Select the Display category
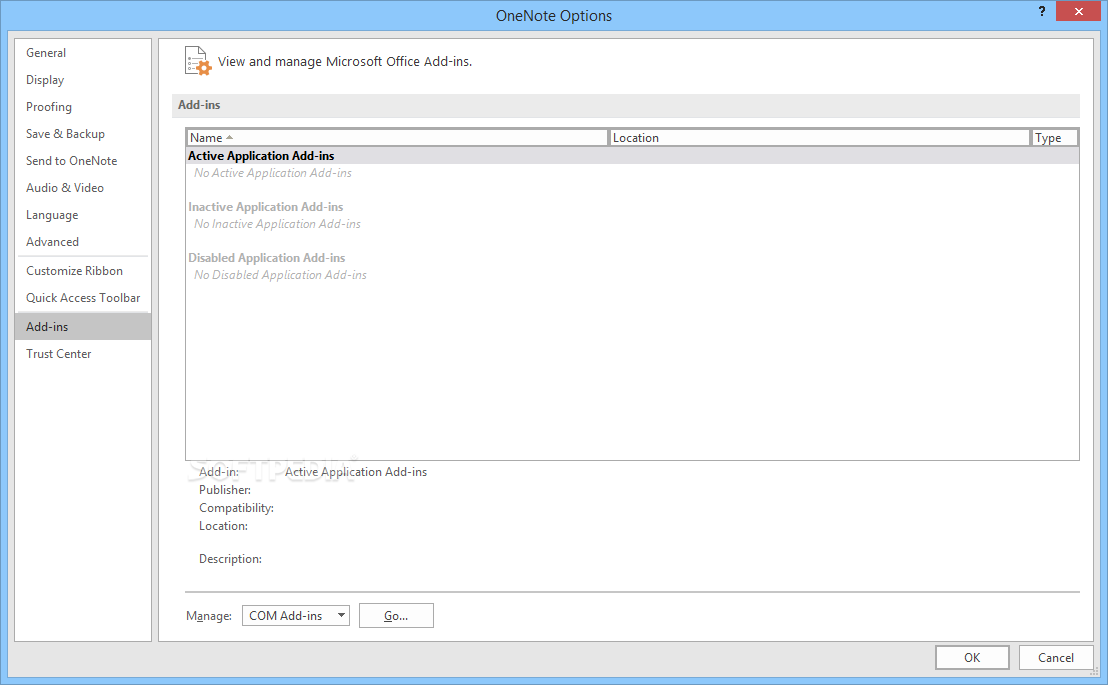 coord(83,80)
